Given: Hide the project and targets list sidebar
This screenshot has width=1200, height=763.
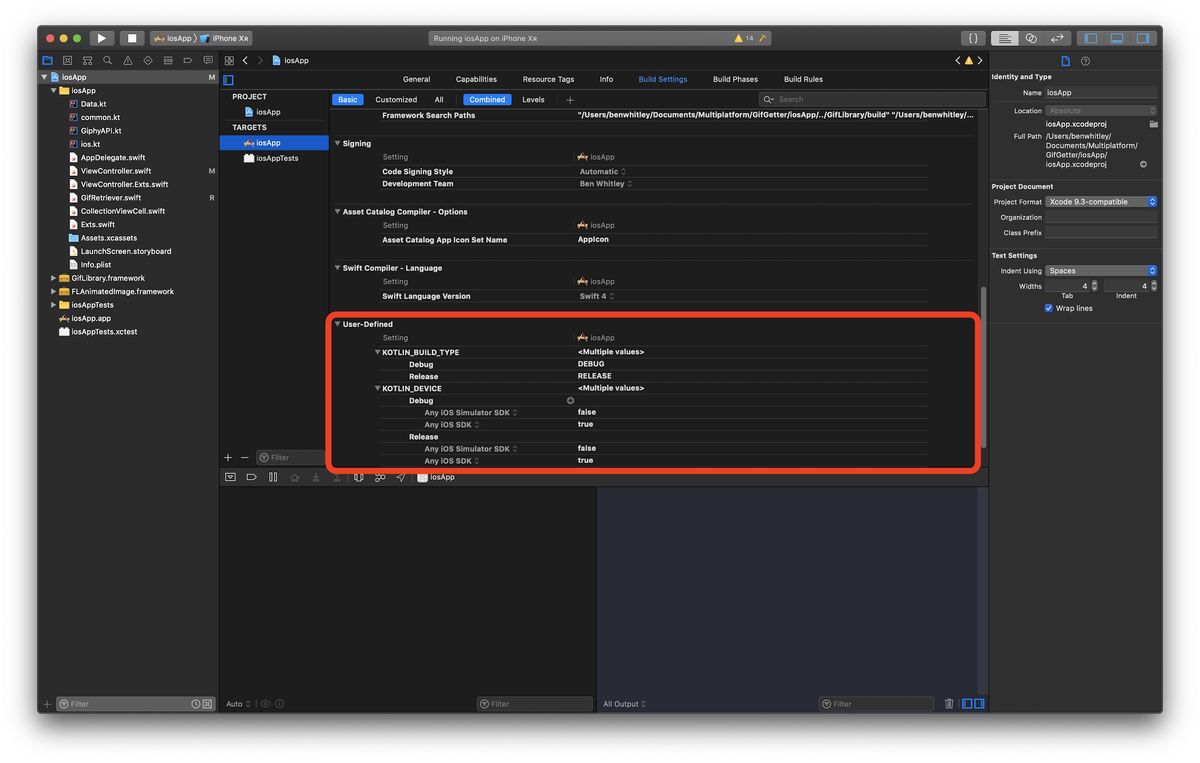Looking at the screenshot, I should point(228,80).
